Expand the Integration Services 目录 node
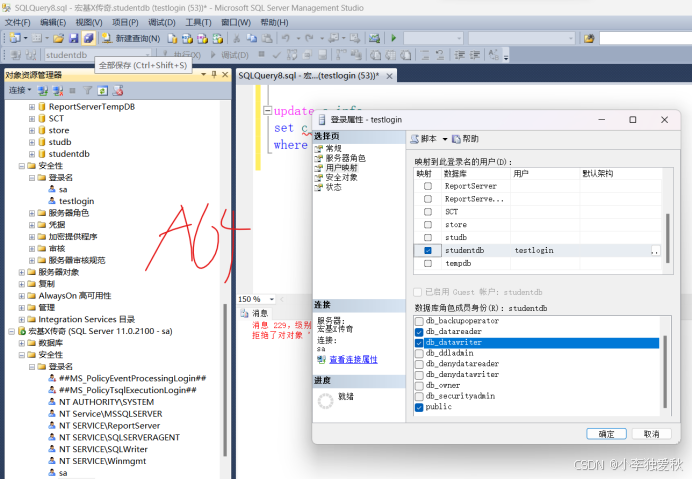 (x=21, y=320)
